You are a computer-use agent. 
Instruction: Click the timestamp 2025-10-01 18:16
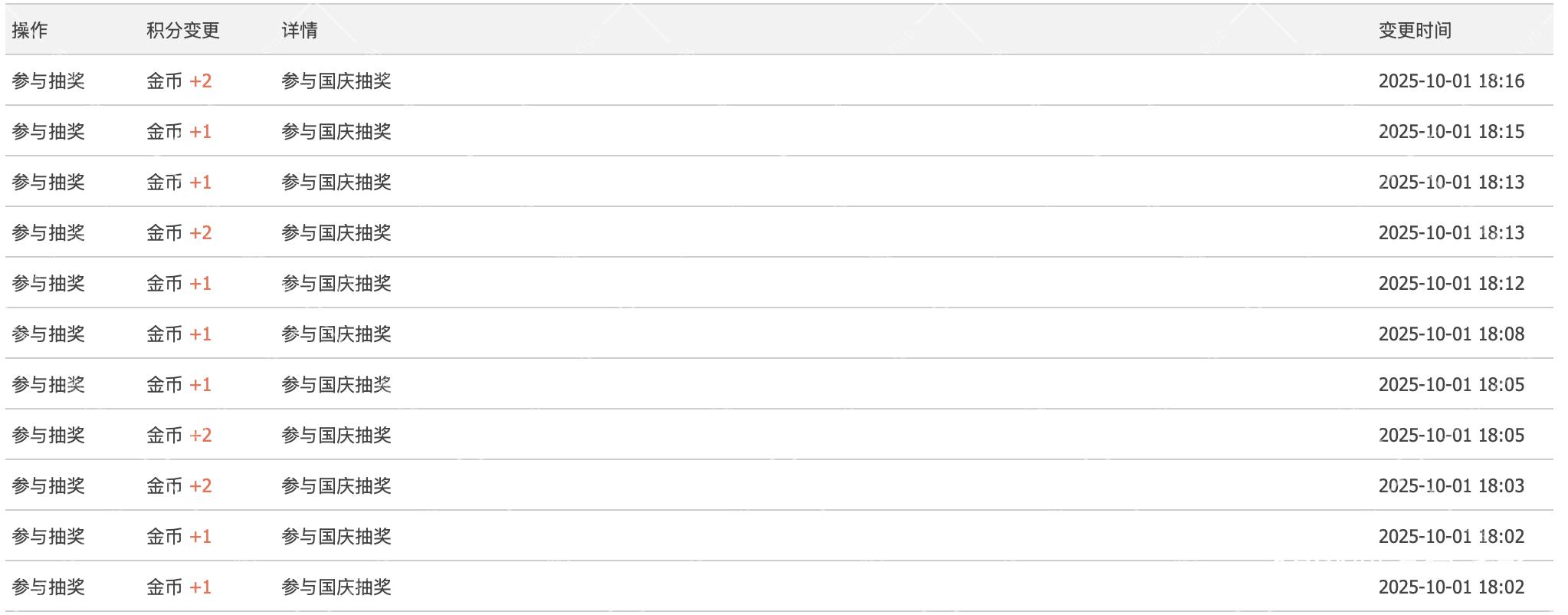pyautogui.click(x=1451, y=81)
